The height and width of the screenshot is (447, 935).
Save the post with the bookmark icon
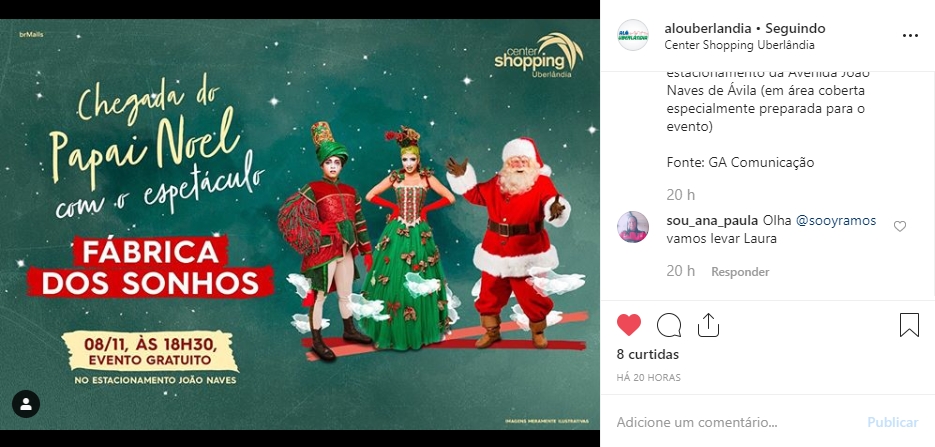point(909,325)
